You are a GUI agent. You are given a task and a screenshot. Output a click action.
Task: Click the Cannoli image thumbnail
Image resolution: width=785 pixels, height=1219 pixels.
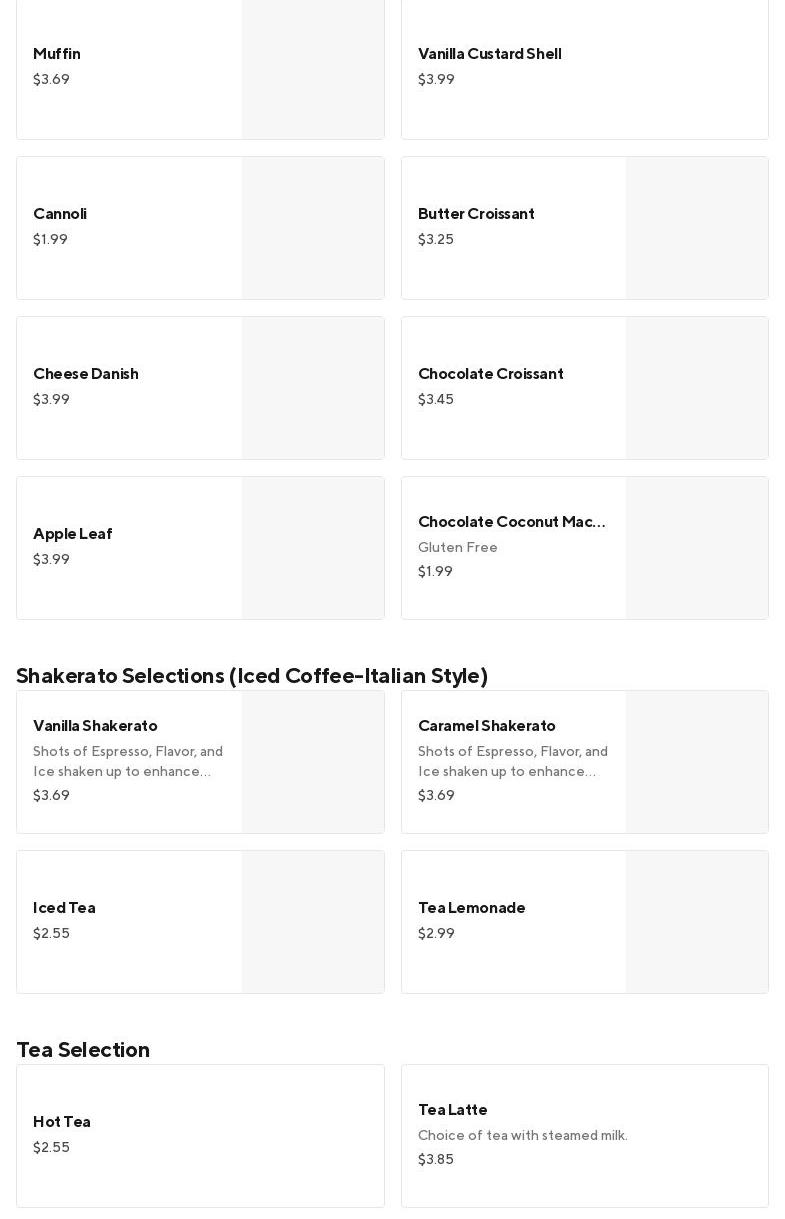tap(313, 228)
